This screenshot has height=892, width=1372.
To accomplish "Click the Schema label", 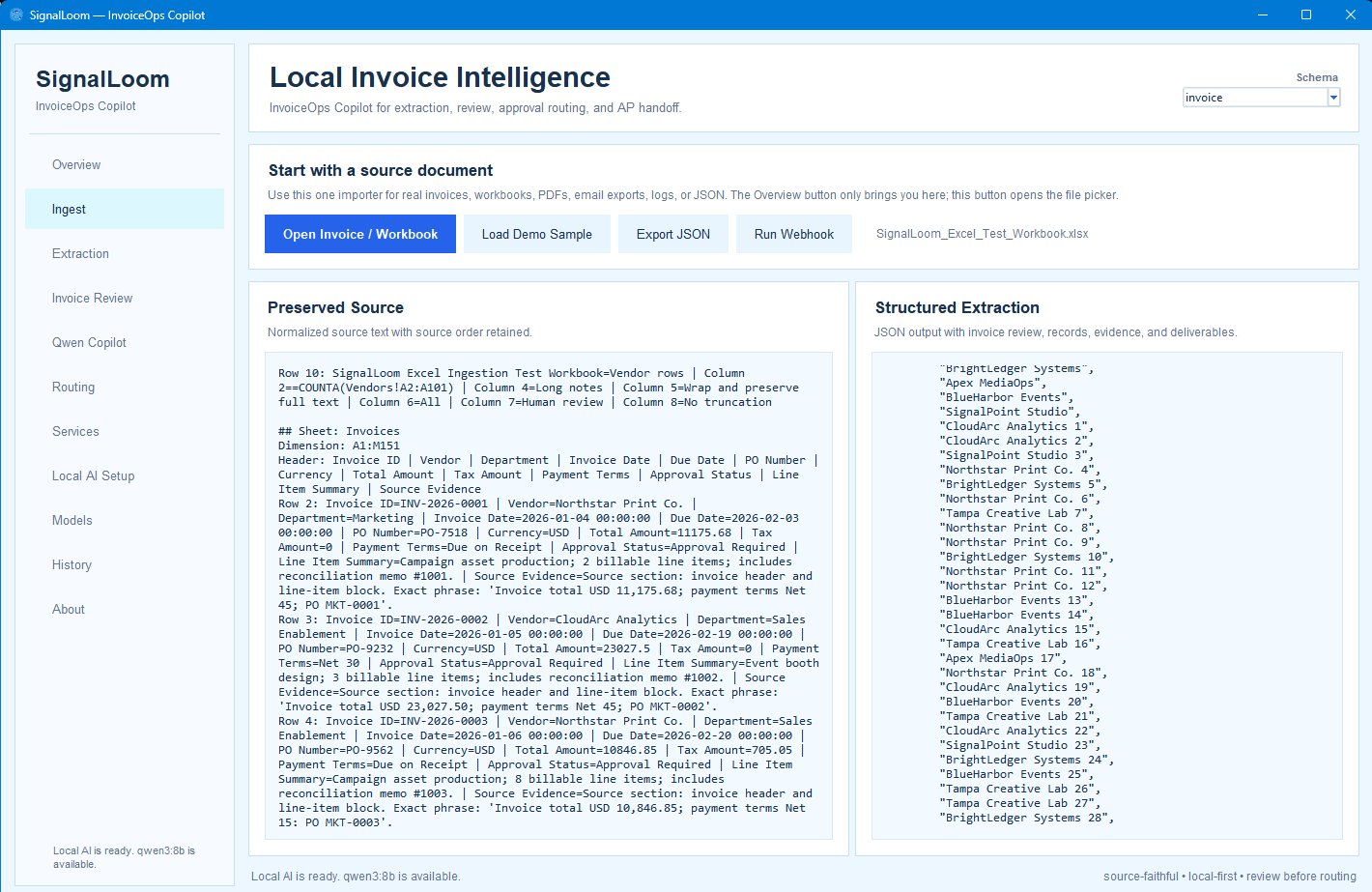I will click(x=1317, y=77).
